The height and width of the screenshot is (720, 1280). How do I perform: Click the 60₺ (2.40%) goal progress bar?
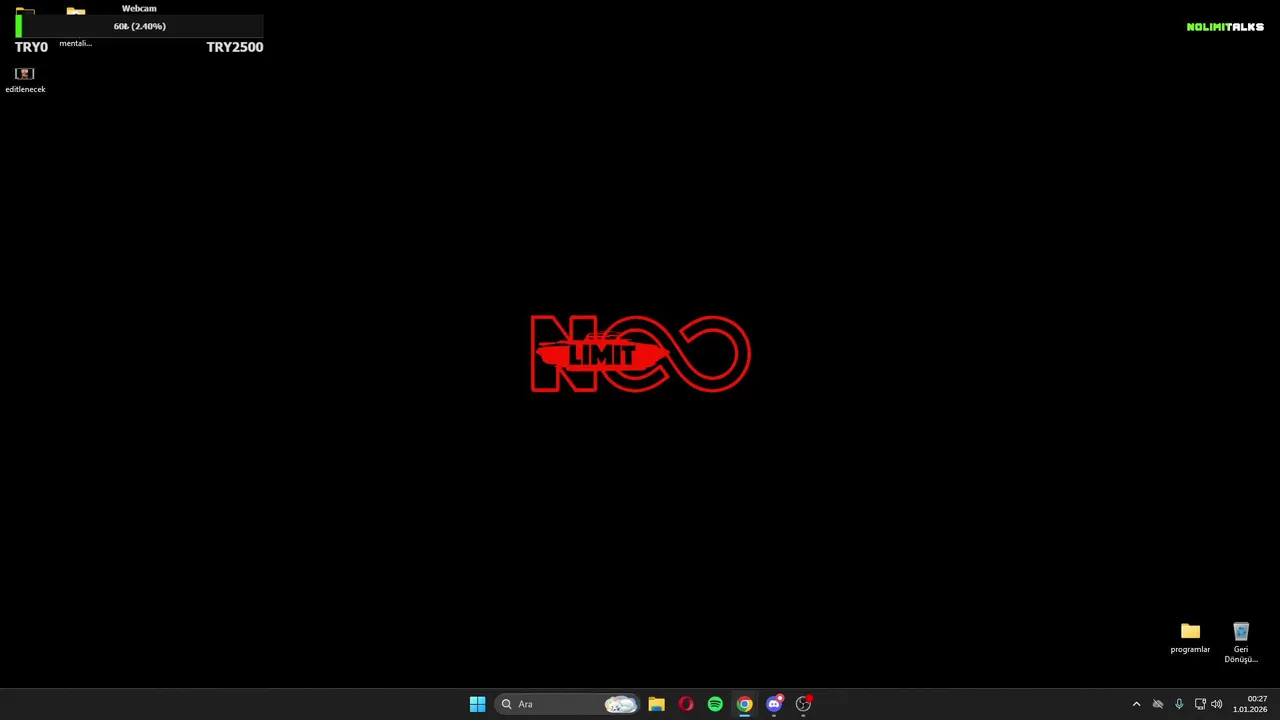tap(139, 26)
